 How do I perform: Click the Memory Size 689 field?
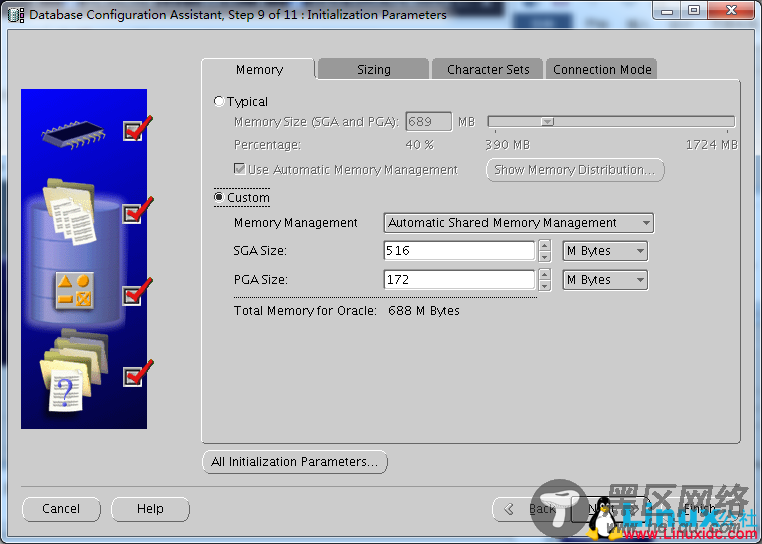[428, 122]
